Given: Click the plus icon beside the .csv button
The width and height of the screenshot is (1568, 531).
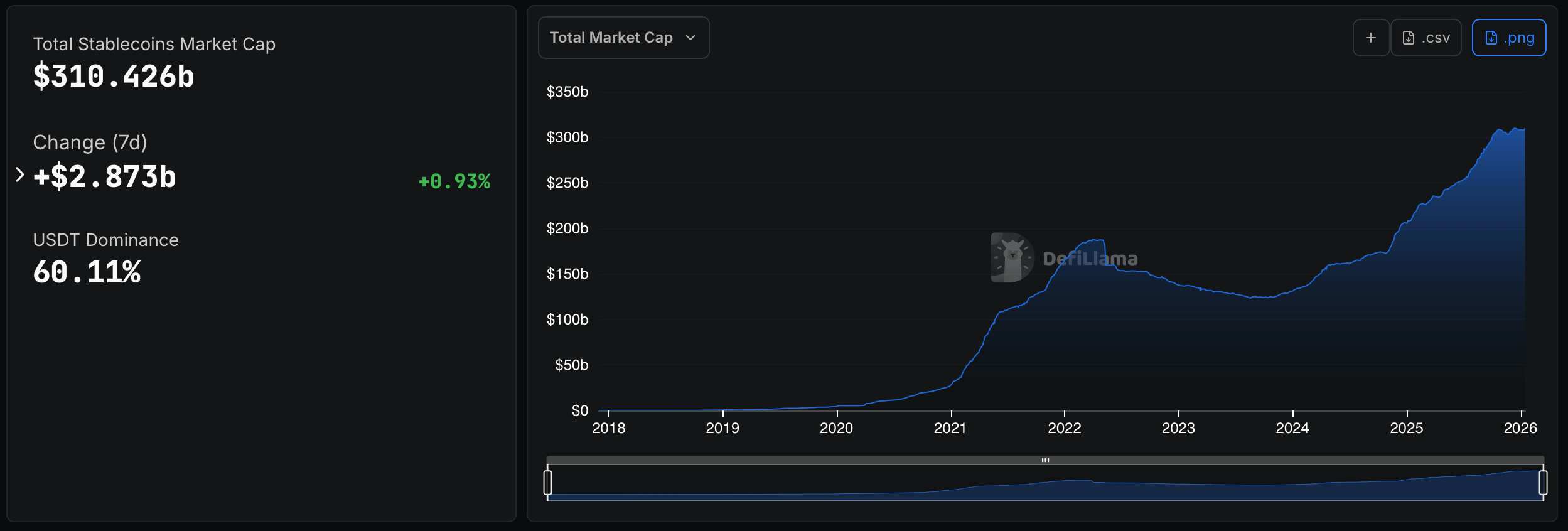Looking at the screenshot, I should click(1371, 38).
